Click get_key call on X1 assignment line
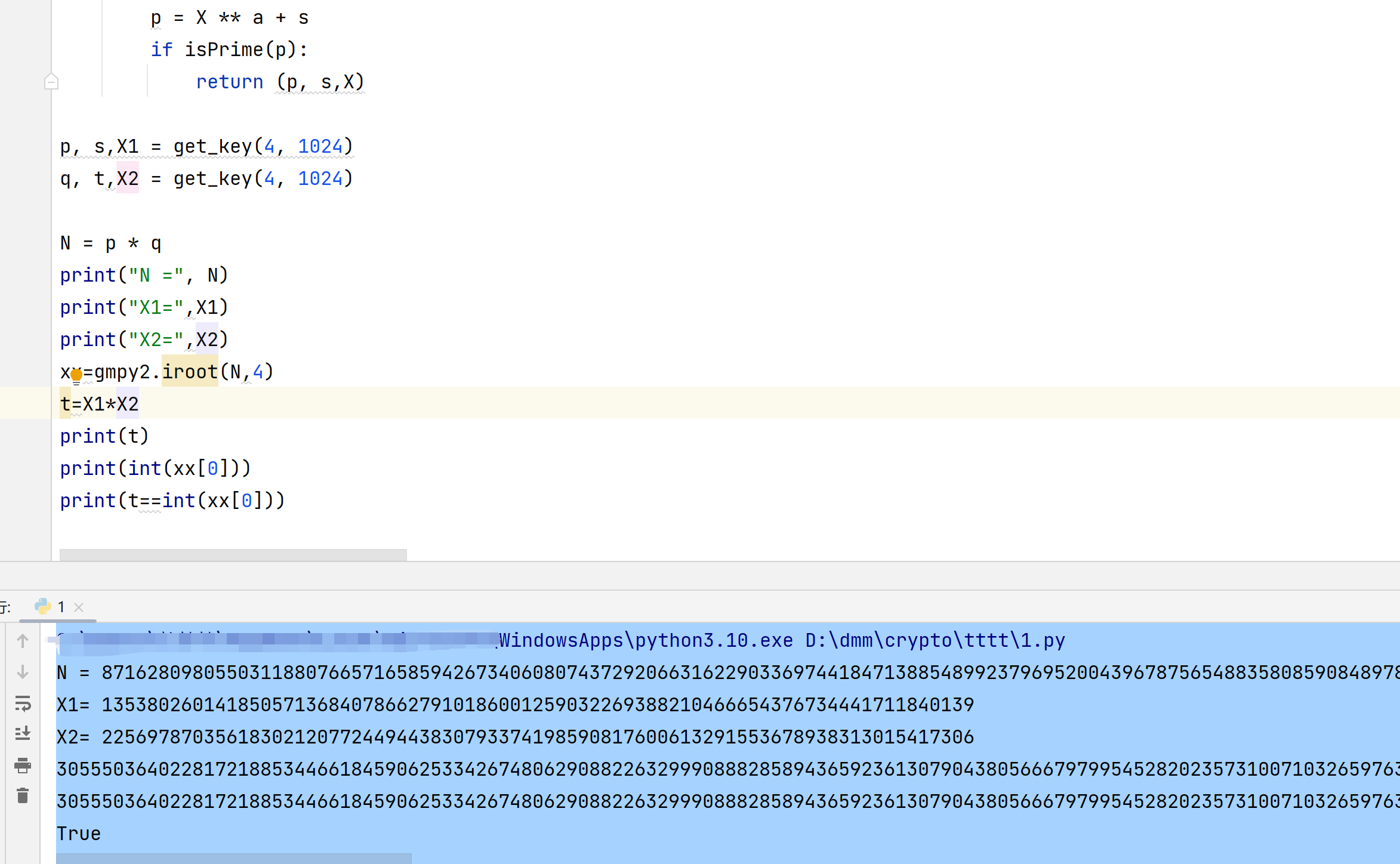Viewport: 1400px width, 864px height. coord(213,146)
